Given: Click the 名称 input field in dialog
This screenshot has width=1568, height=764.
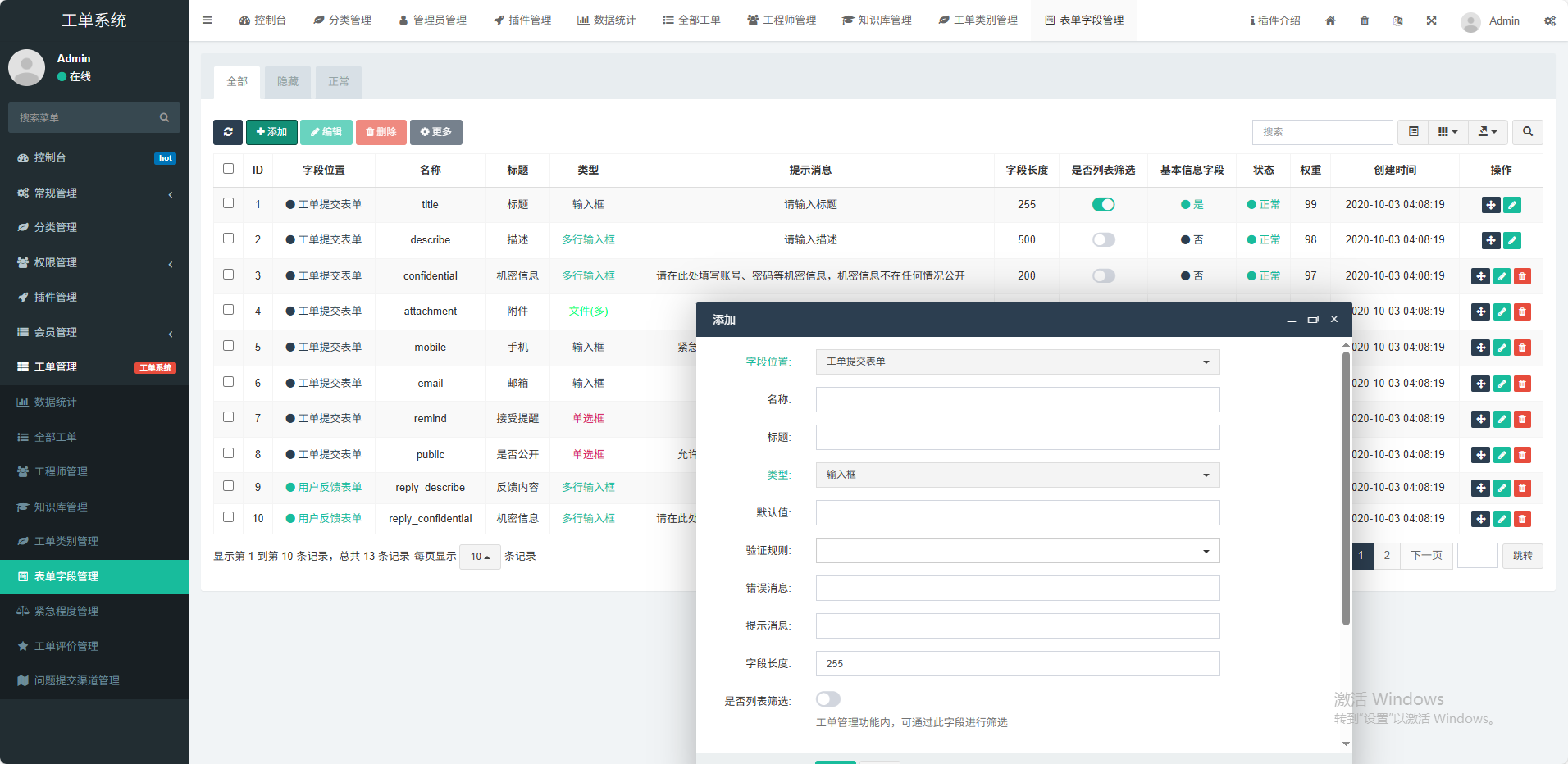Looking at the screenshot, I should tap(1017, 400).
